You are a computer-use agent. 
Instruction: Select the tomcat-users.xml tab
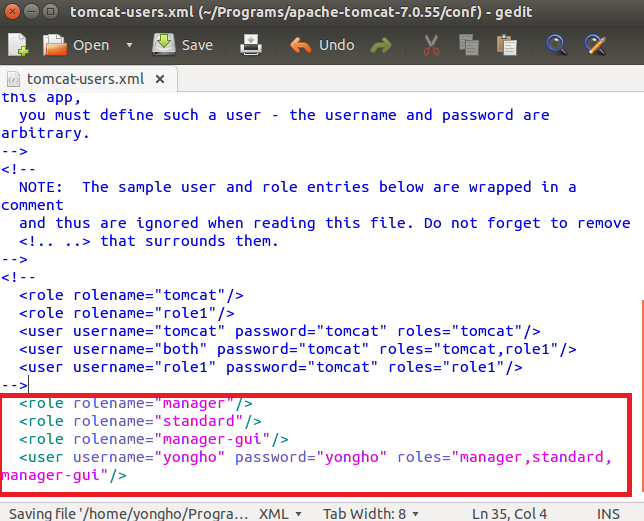(85, 79)
